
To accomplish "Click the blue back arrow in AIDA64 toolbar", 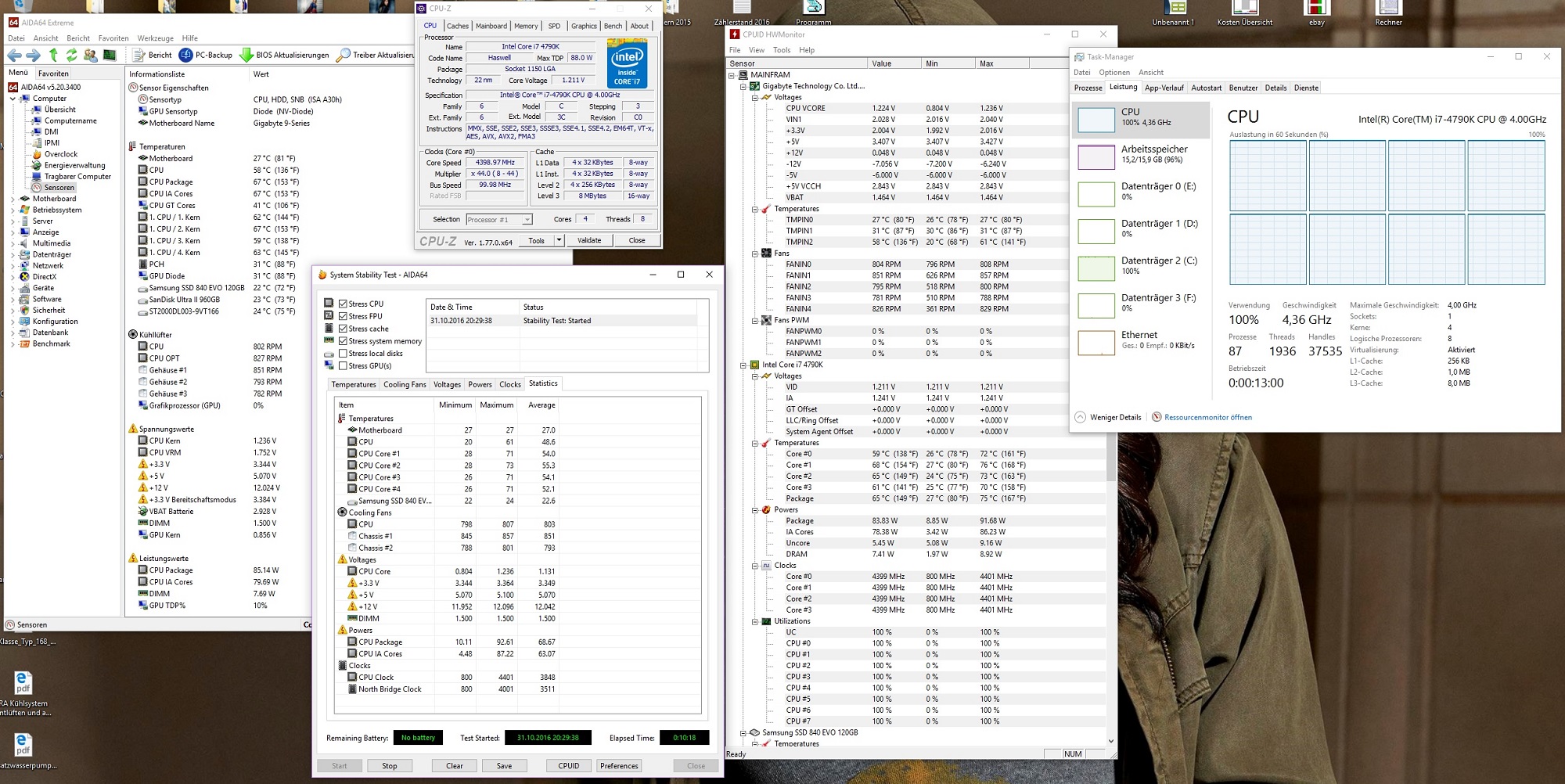I will tap(14, 55).
